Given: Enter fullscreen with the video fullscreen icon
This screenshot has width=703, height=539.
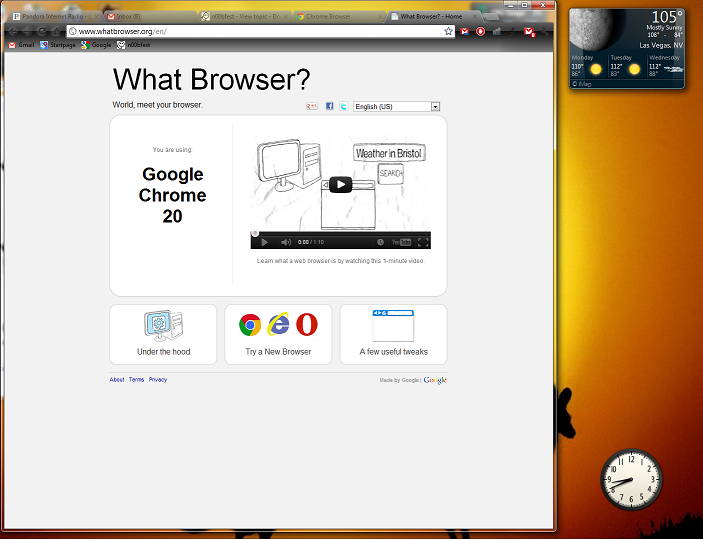Looking at the screenshot, I should tap(423, 242).
